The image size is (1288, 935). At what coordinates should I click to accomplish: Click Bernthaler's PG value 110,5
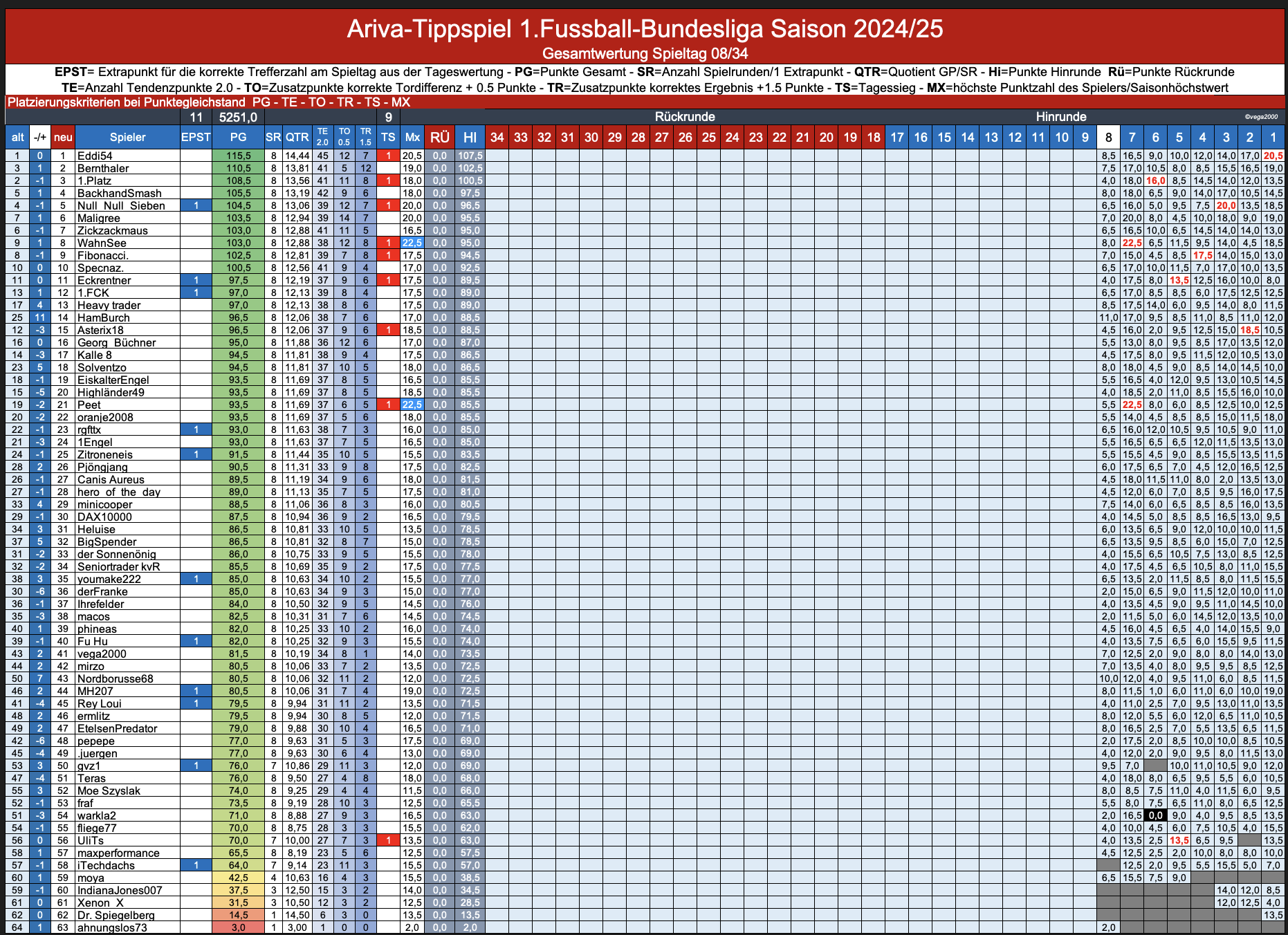coord(239,168)
